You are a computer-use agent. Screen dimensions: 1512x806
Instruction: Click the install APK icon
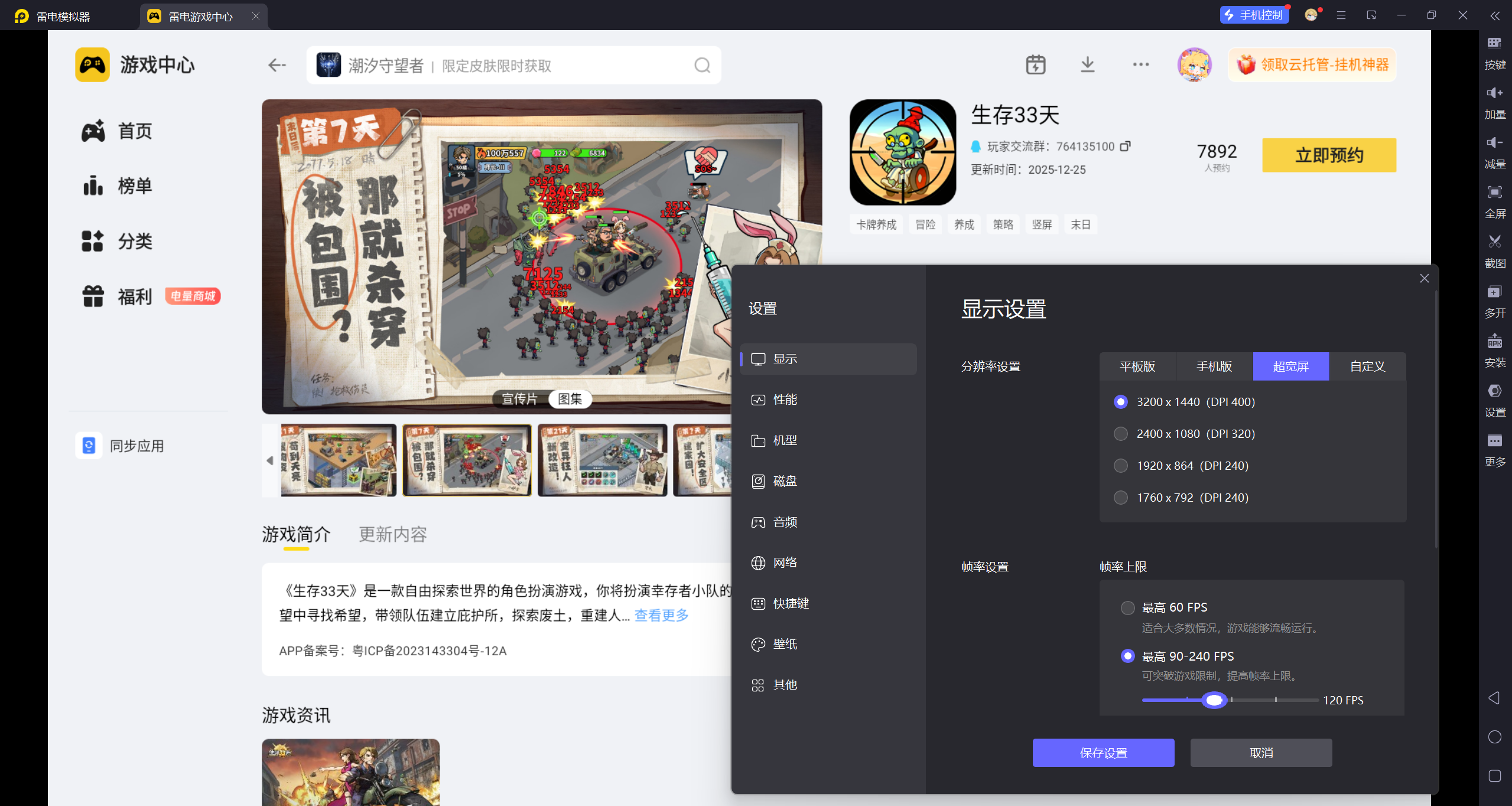pyautogui.click(x=1494, y=342)
